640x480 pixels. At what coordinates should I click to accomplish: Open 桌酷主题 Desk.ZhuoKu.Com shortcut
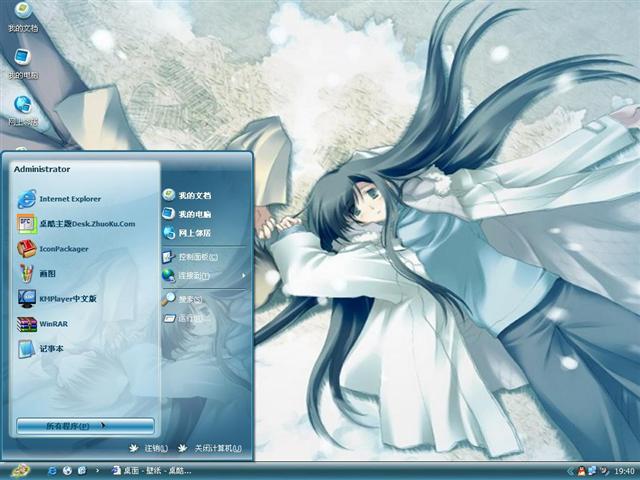point(75,224)
